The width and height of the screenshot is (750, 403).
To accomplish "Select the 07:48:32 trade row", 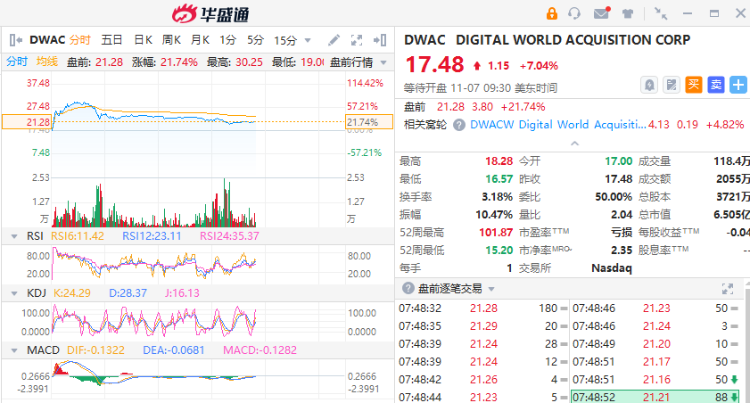I will tap(483, 308).
